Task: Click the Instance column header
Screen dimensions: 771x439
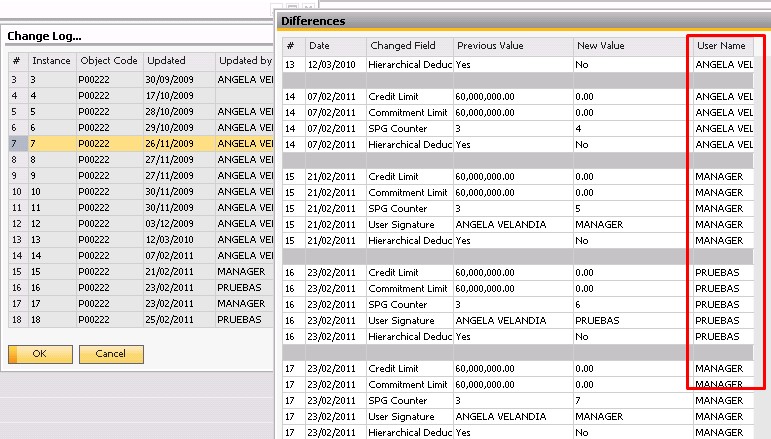Action: [x=52, y=61]
